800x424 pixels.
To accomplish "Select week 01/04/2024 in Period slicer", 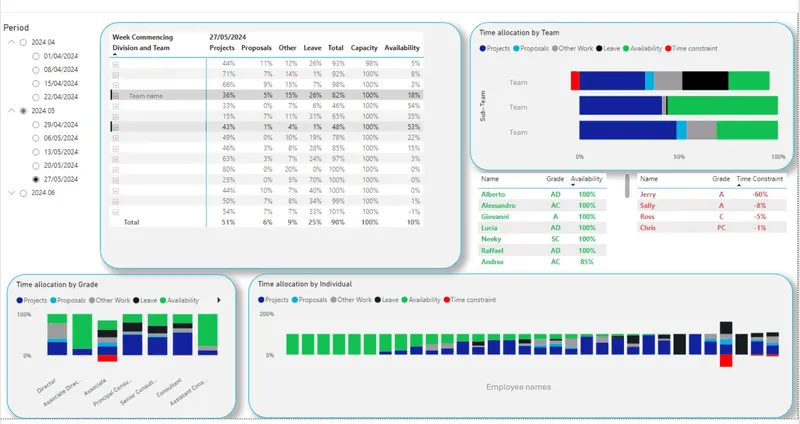I will pyautogui.click(x=36, y=56).
